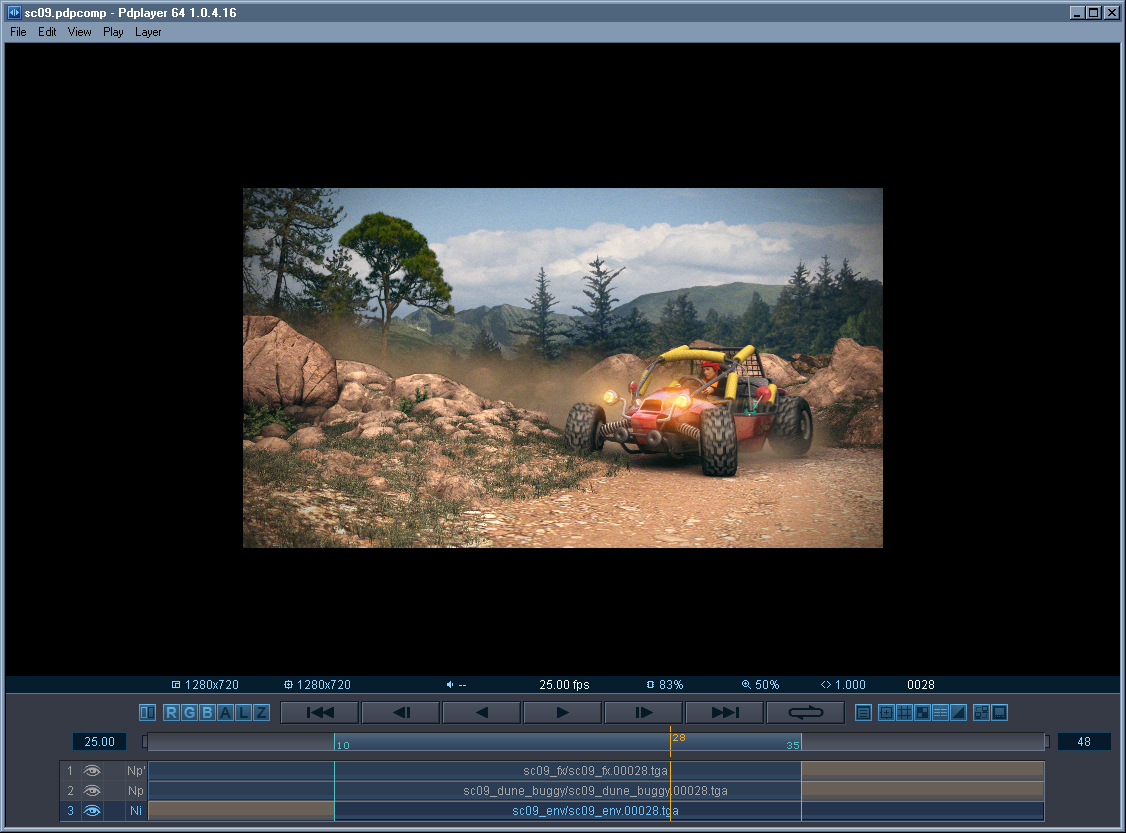Click the 25.00 frame rate field
The height and width of the screenshot is (833, 1126).
99,742
